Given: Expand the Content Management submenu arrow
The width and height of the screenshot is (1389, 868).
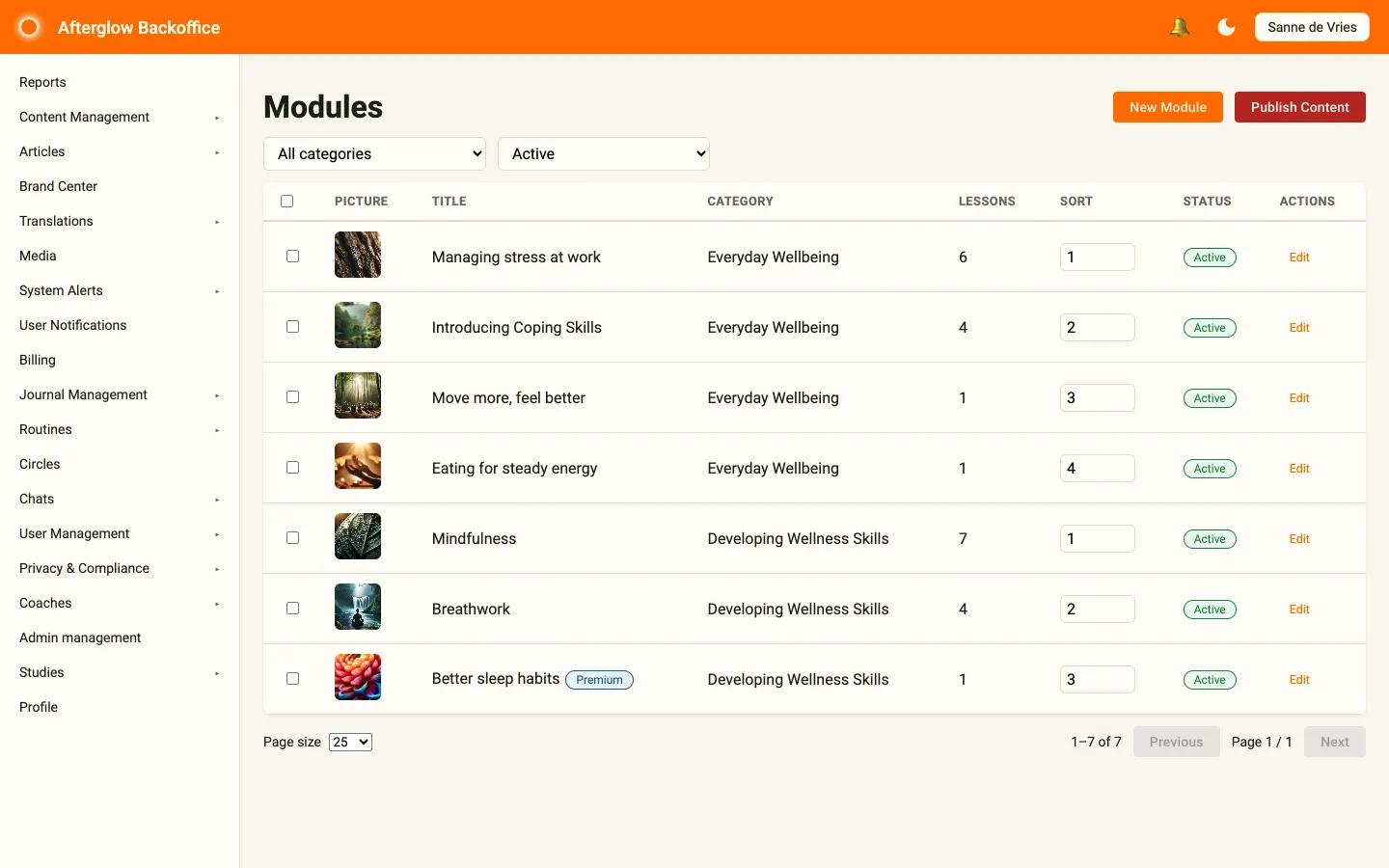Looking at the screenshot, I should (x=217, y=118).
